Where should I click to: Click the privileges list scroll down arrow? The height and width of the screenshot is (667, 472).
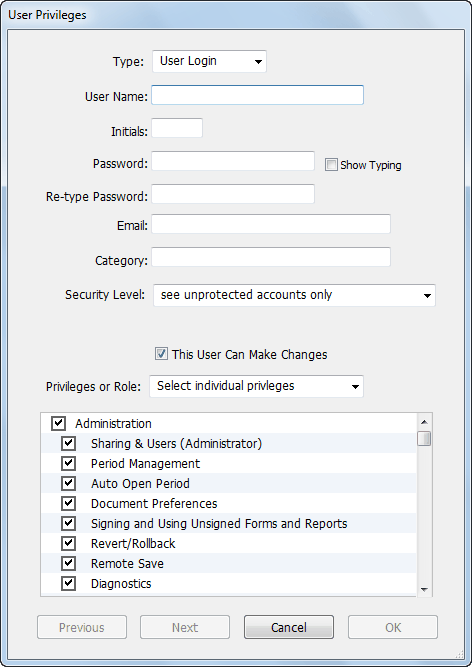click(424, 589)
